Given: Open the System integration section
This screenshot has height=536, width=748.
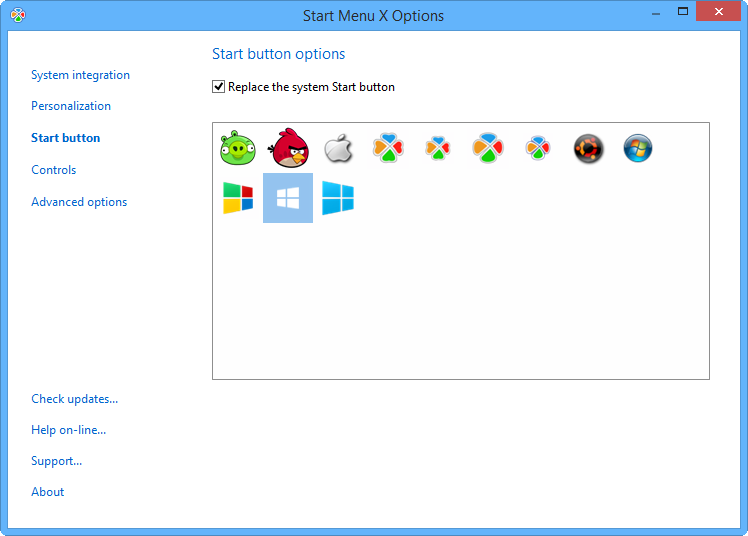Looking at the screenshot, I should coord(80,75).
